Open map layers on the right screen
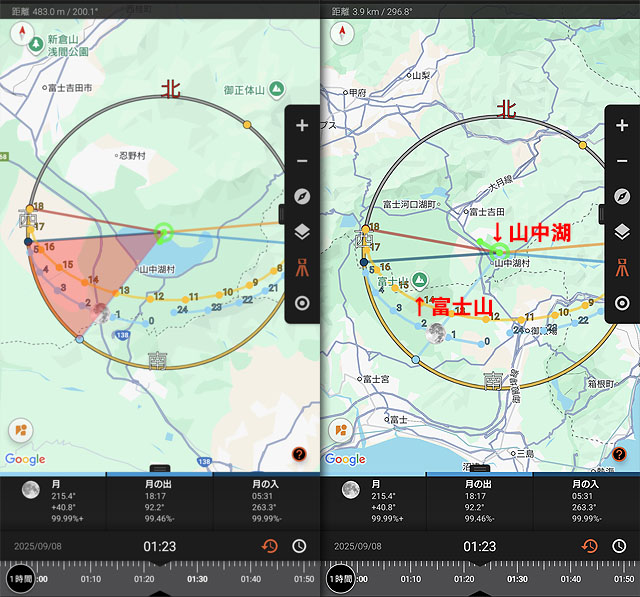The image size is (640, 597). [x=622, y=232]
